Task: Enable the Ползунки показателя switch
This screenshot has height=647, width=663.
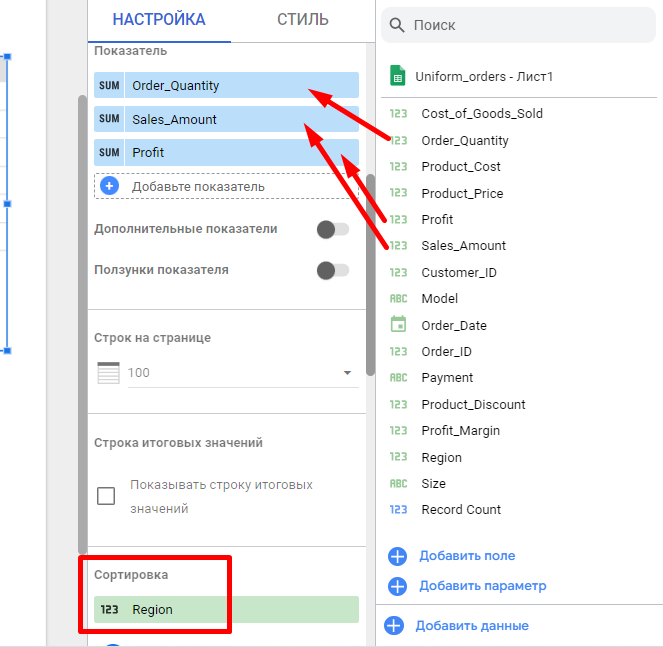Action: [x=332, y=270]
